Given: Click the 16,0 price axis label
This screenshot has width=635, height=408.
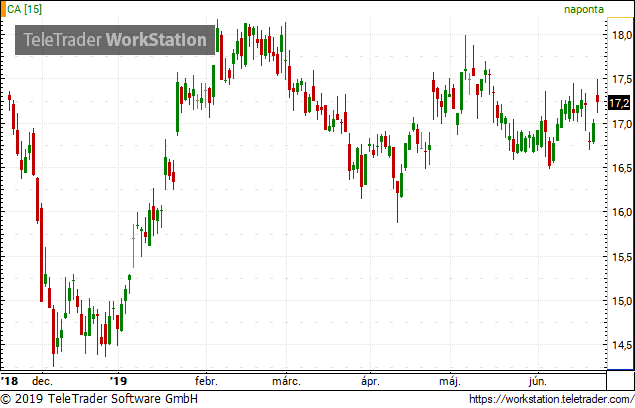Looking at the screenshot, I should coord(622,212).
